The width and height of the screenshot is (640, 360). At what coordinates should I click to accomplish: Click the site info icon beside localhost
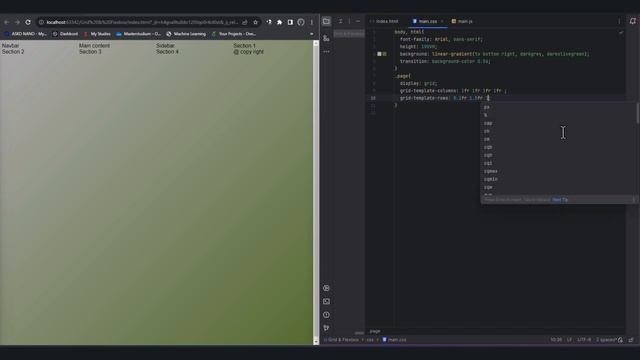pyautogui.click(x=41, y=22)
